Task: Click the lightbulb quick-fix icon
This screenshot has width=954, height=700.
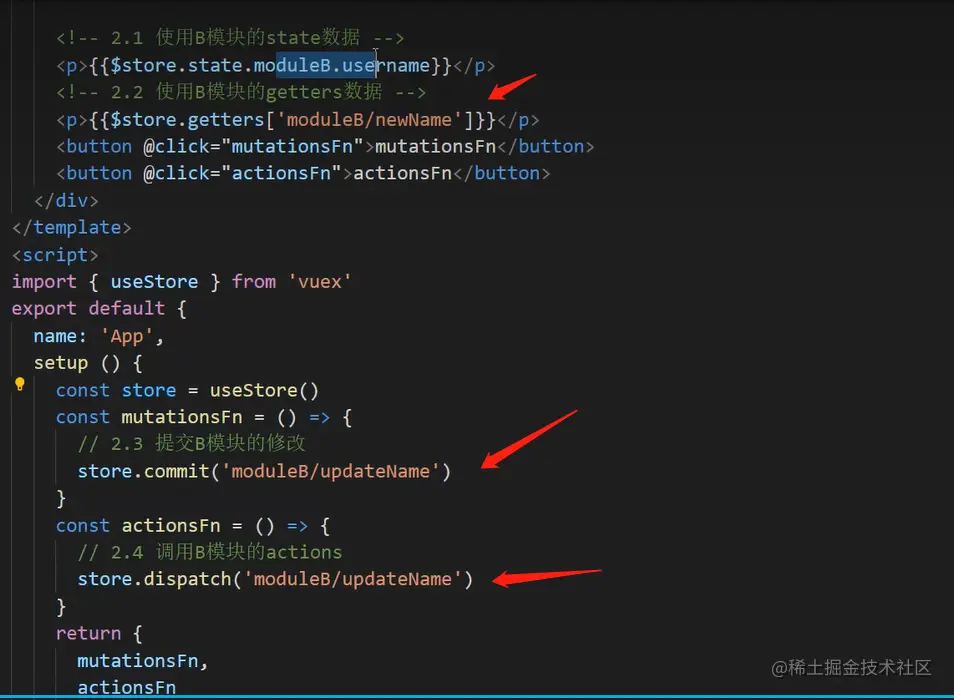Action: (19, 384)
